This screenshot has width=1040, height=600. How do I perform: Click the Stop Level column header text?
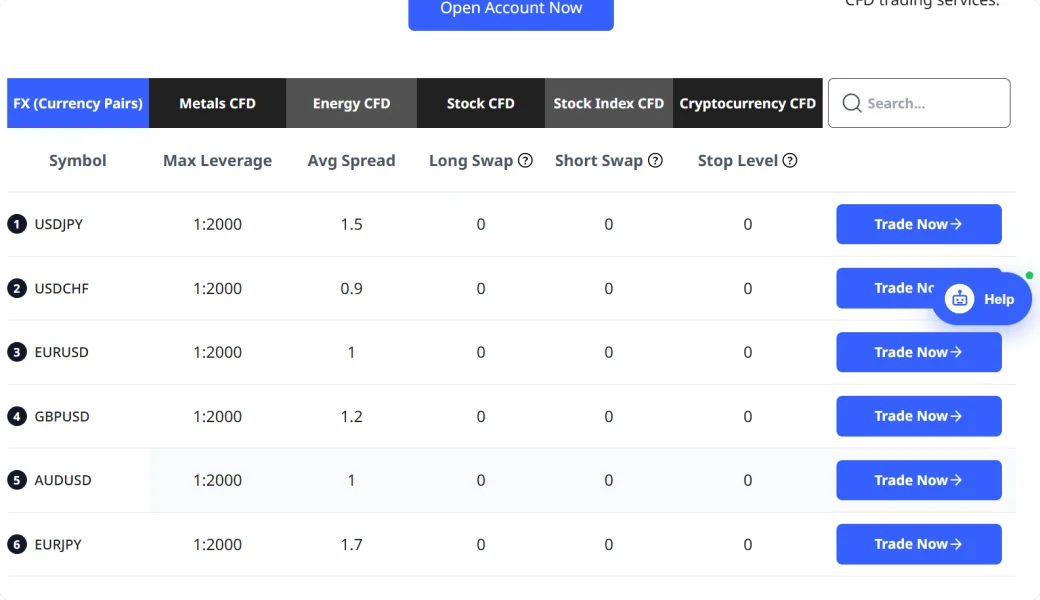click(738, 160)
